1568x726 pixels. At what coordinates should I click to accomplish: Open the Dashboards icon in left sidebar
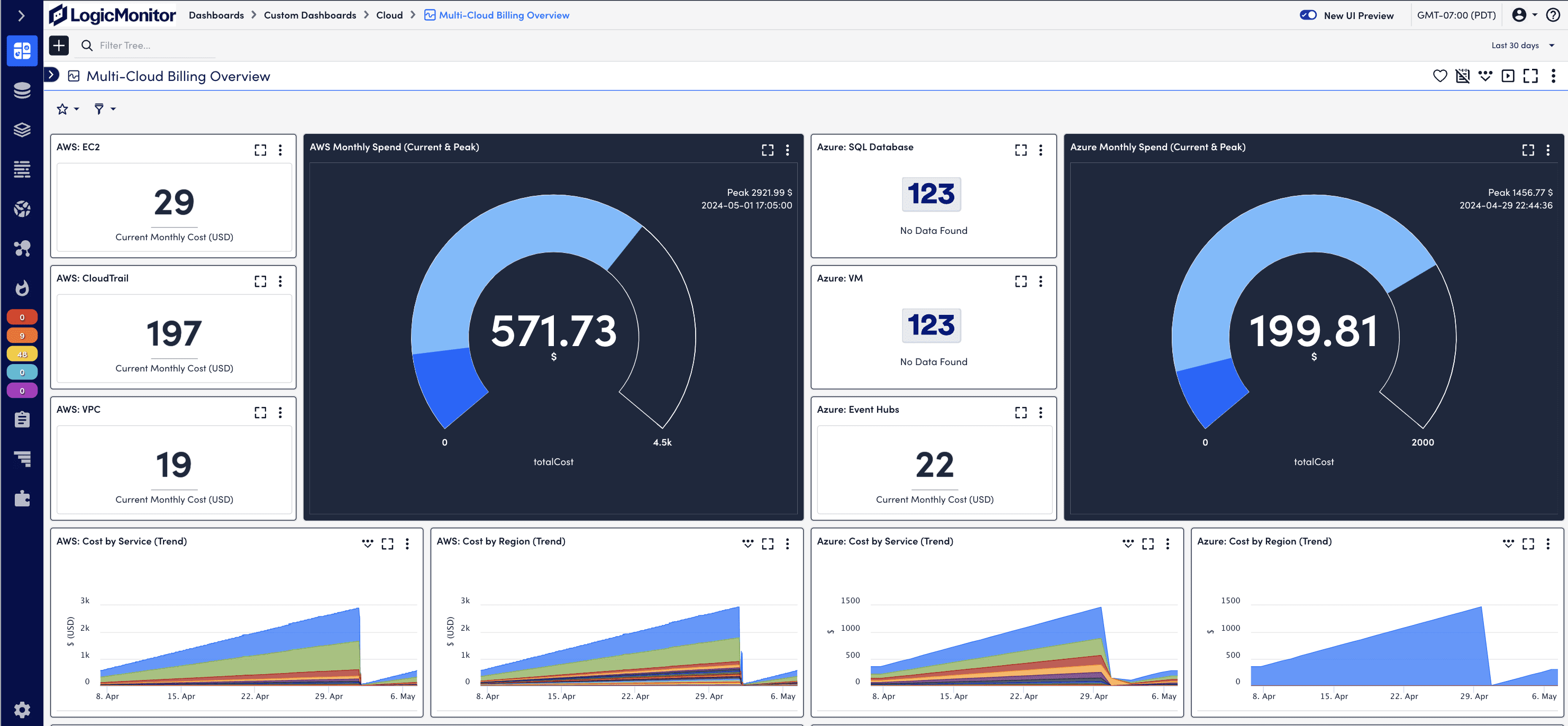point(22,51)
